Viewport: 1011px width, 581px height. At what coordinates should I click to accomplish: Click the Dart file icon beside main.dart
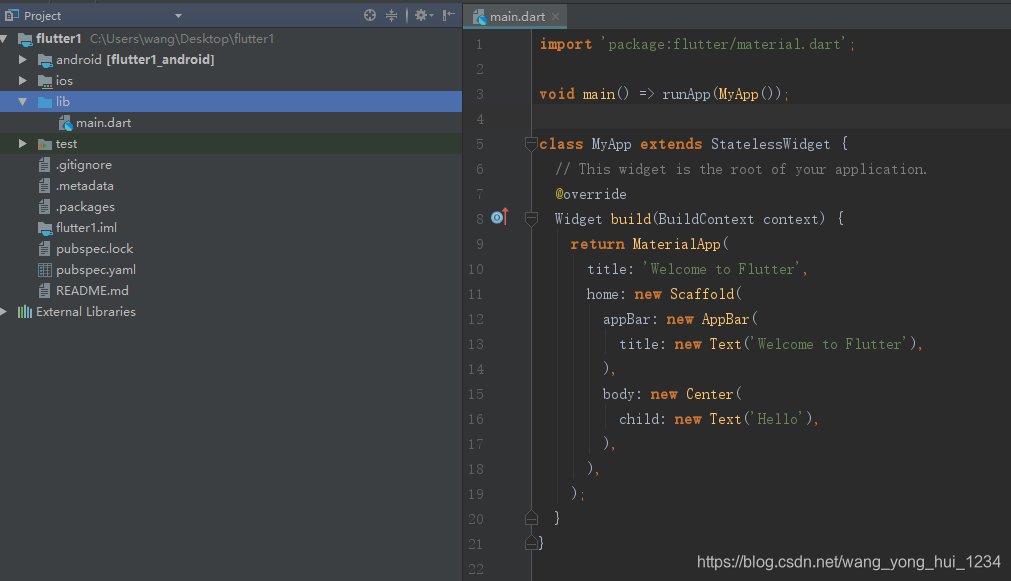coord(65,123)
